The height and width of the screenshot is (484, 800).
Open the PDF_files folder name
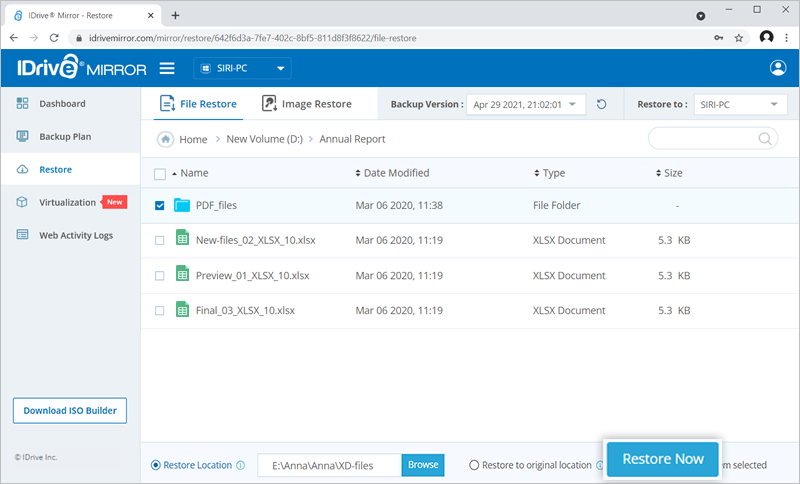point(216,205)
